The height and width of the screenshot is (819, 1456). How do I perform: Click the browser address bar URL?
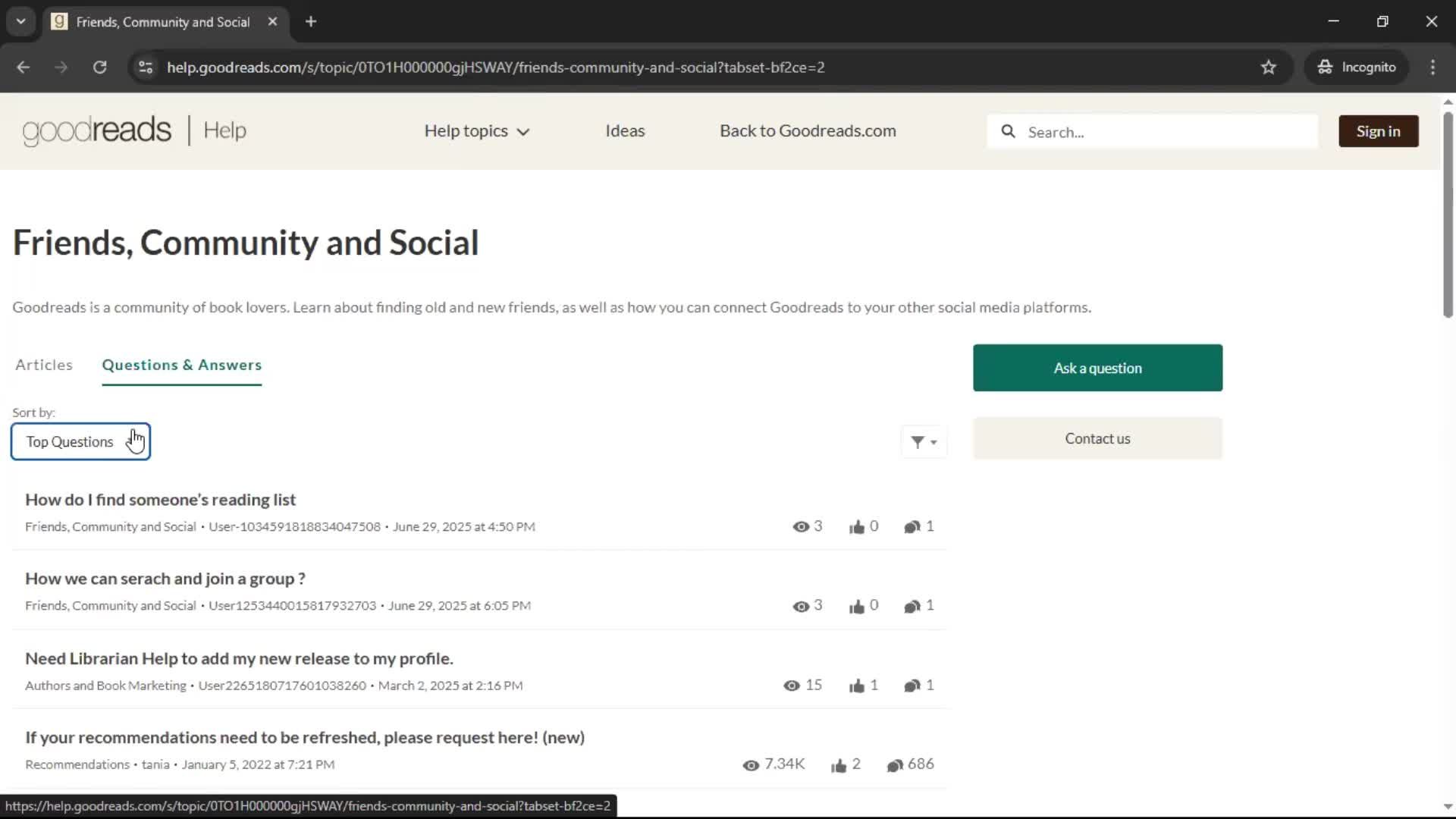tap(495, 67)
